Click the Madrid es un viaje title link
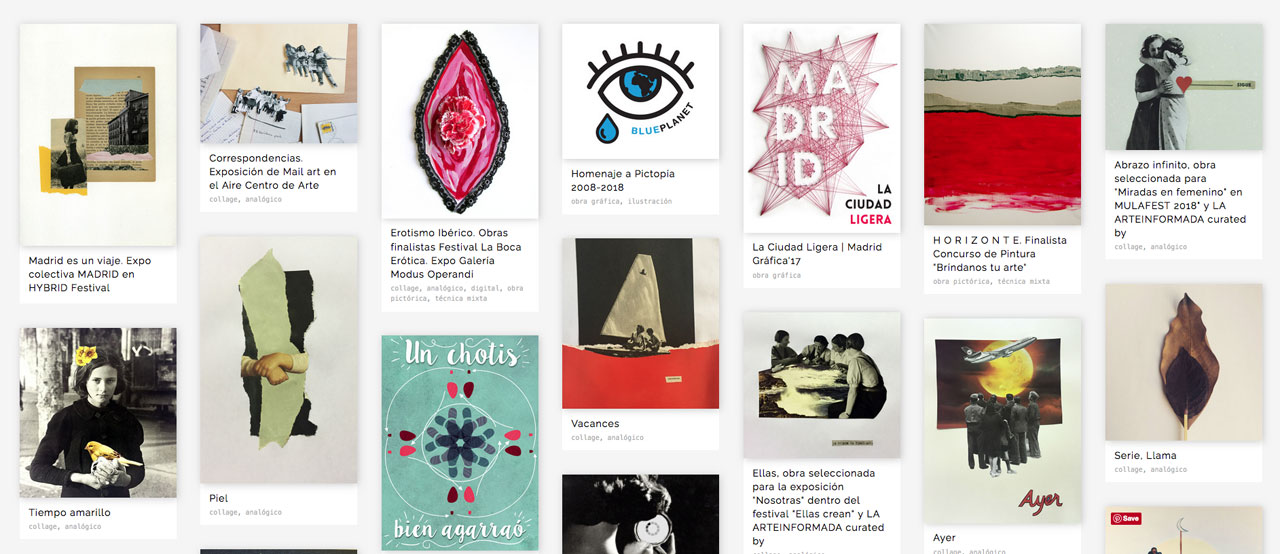Viewport: 1280px width, 554px height. [x=90, y=274]
